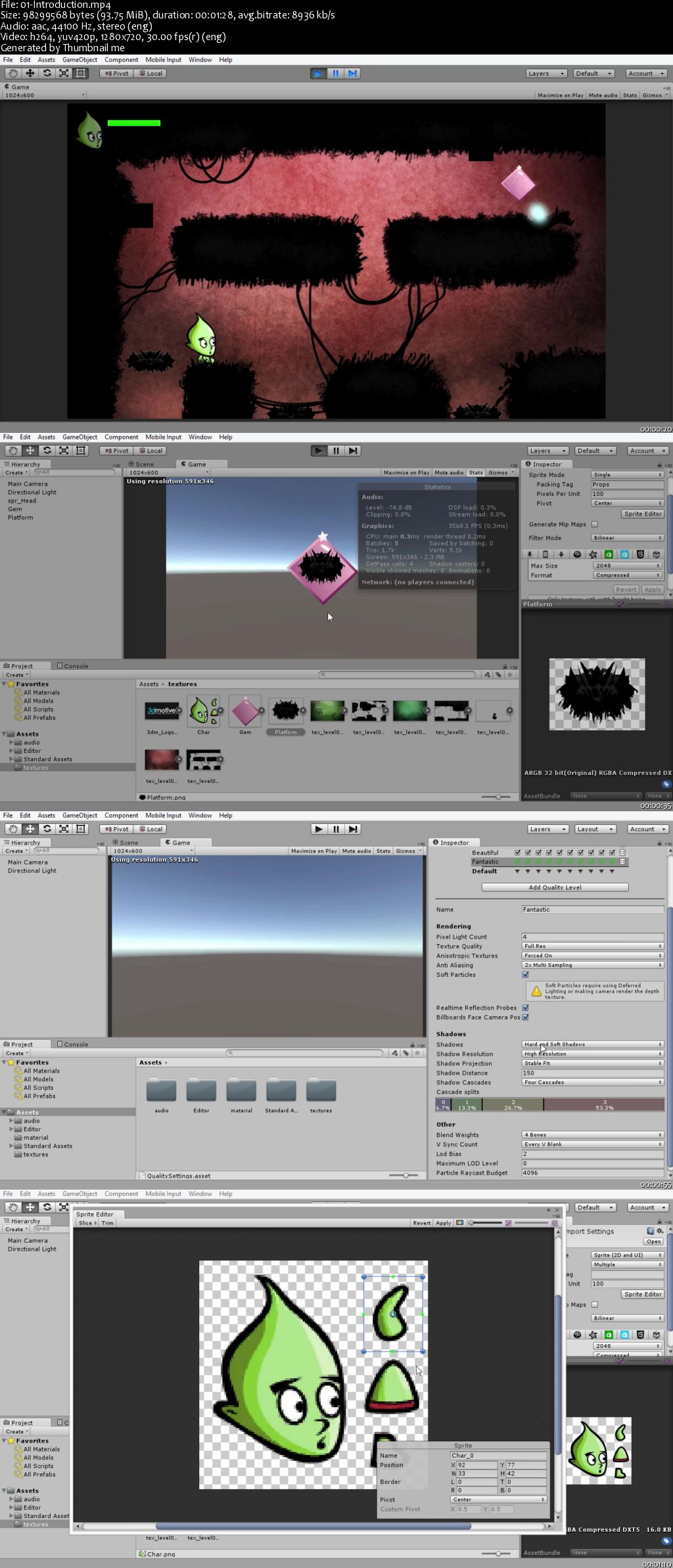Click the Cascade splits bar segment labeled 26.7%

pos(513,1105)
